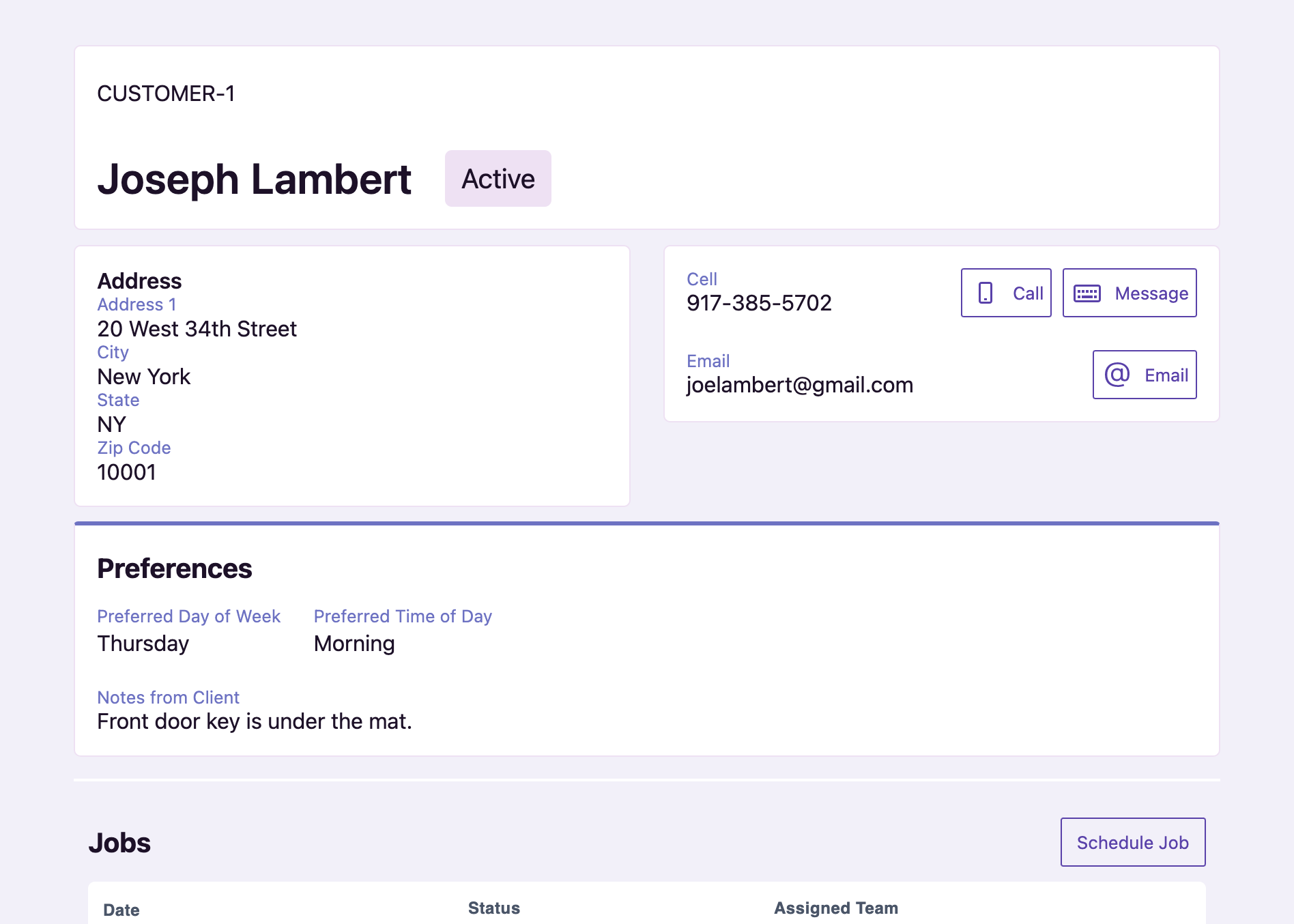Click the cell number 917-385-5702
The image size is (1294, 924).
759,303
